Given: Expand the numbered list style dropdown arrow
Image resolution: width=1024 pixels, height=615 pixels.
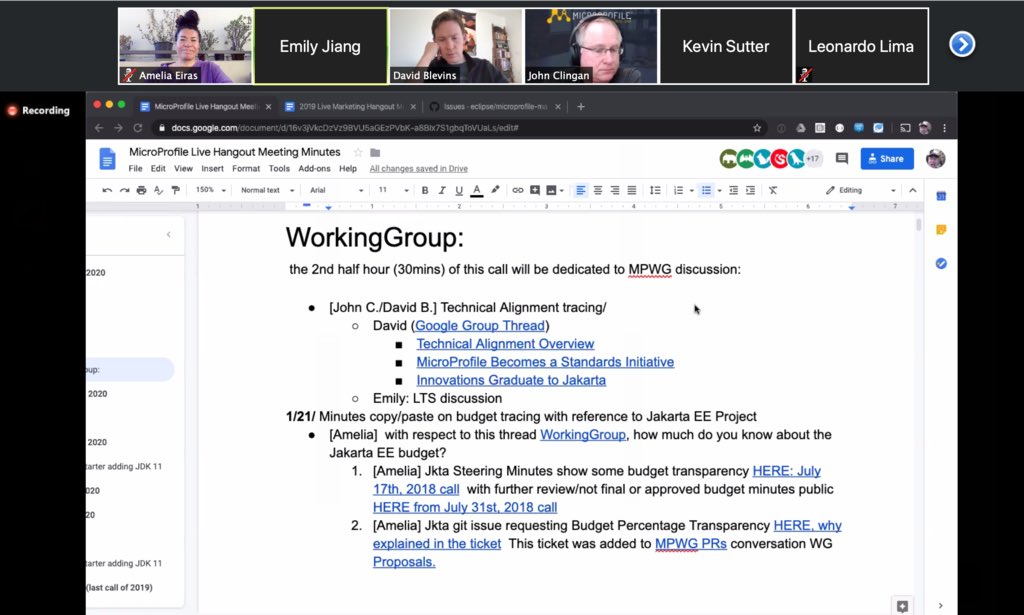Looking at the screenshot, I should tap(692, 190).
